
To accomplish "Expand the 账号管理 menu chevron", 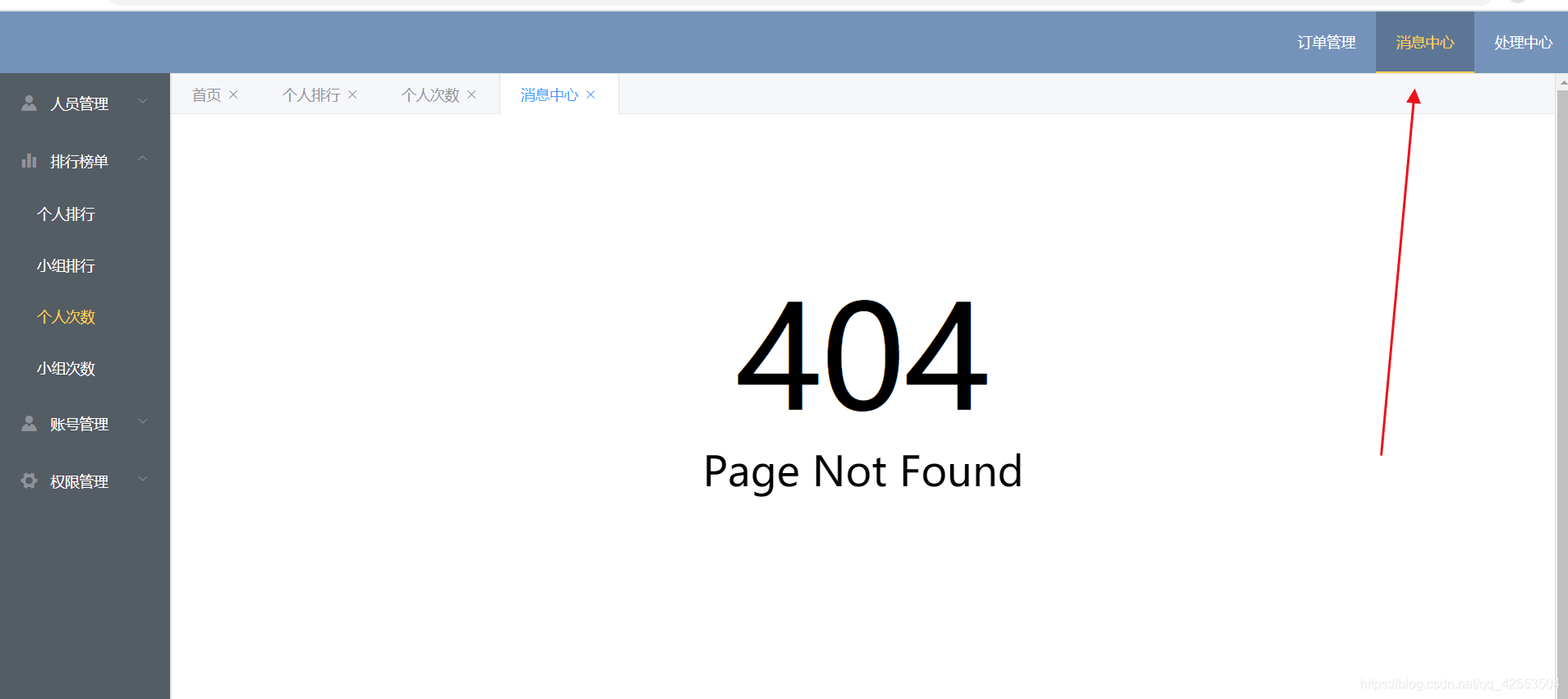I will point(143,422).
